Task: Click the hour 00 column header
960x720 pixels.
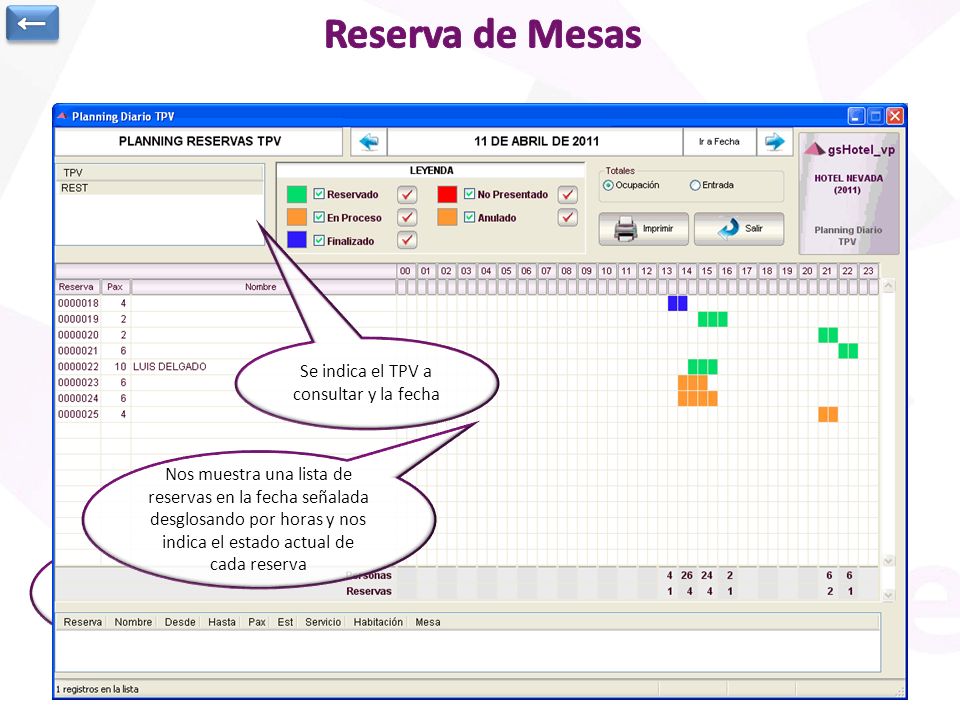Action: [x=405, y=271]
